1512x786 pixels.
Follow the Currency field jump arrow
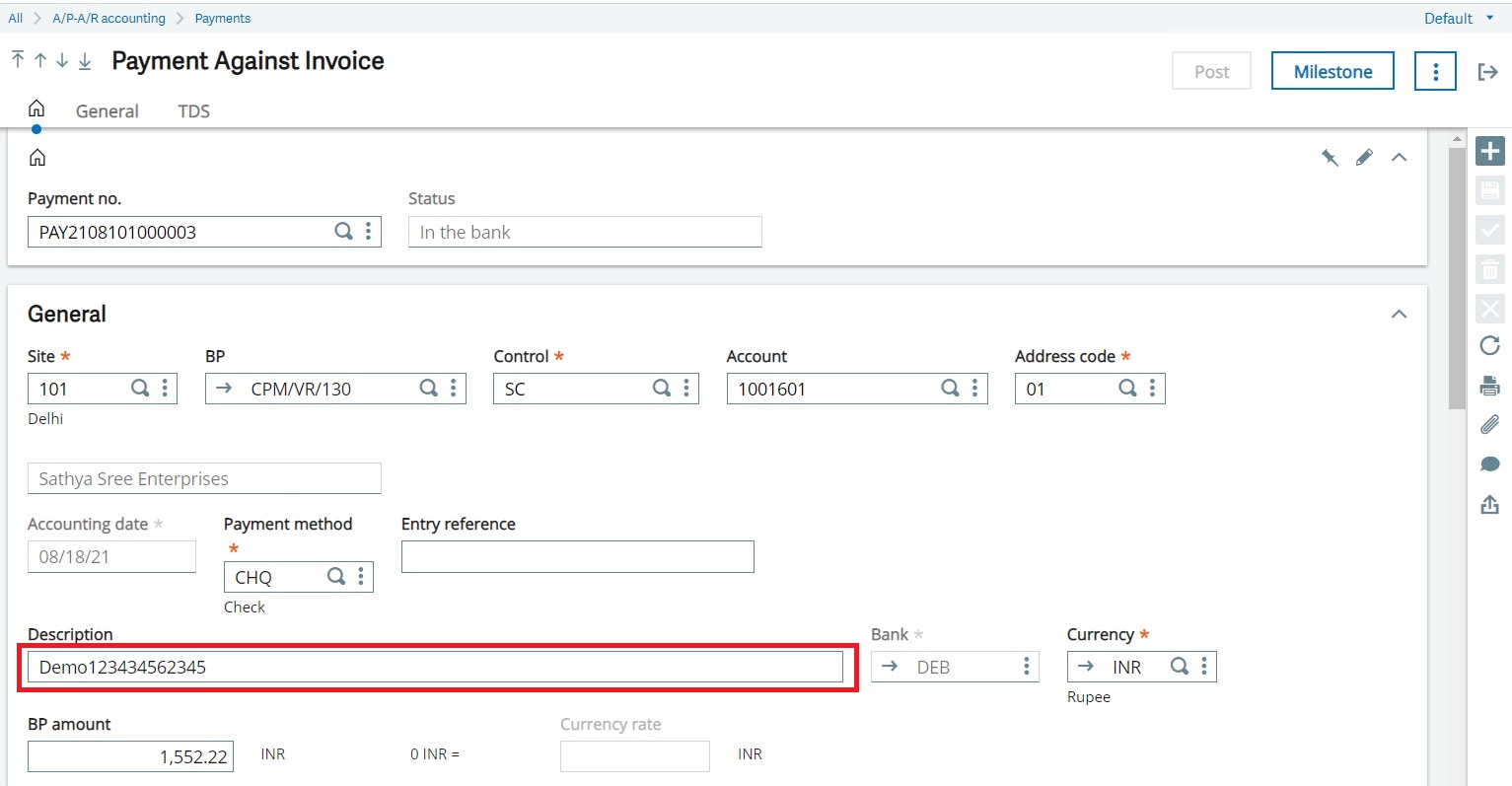coord(1086,666)
